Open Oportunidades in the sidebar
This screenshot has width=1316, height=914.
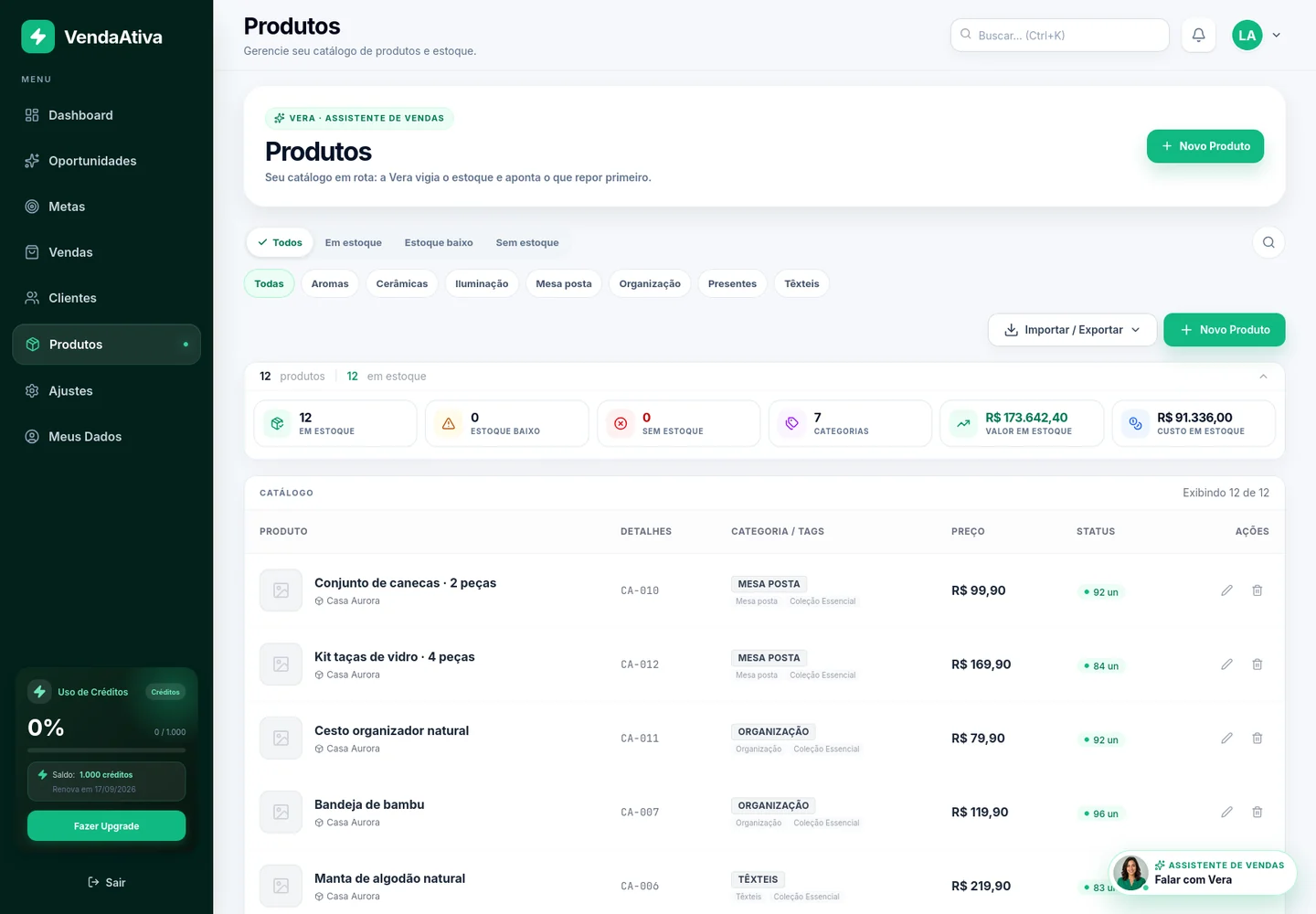pos(106,161)
